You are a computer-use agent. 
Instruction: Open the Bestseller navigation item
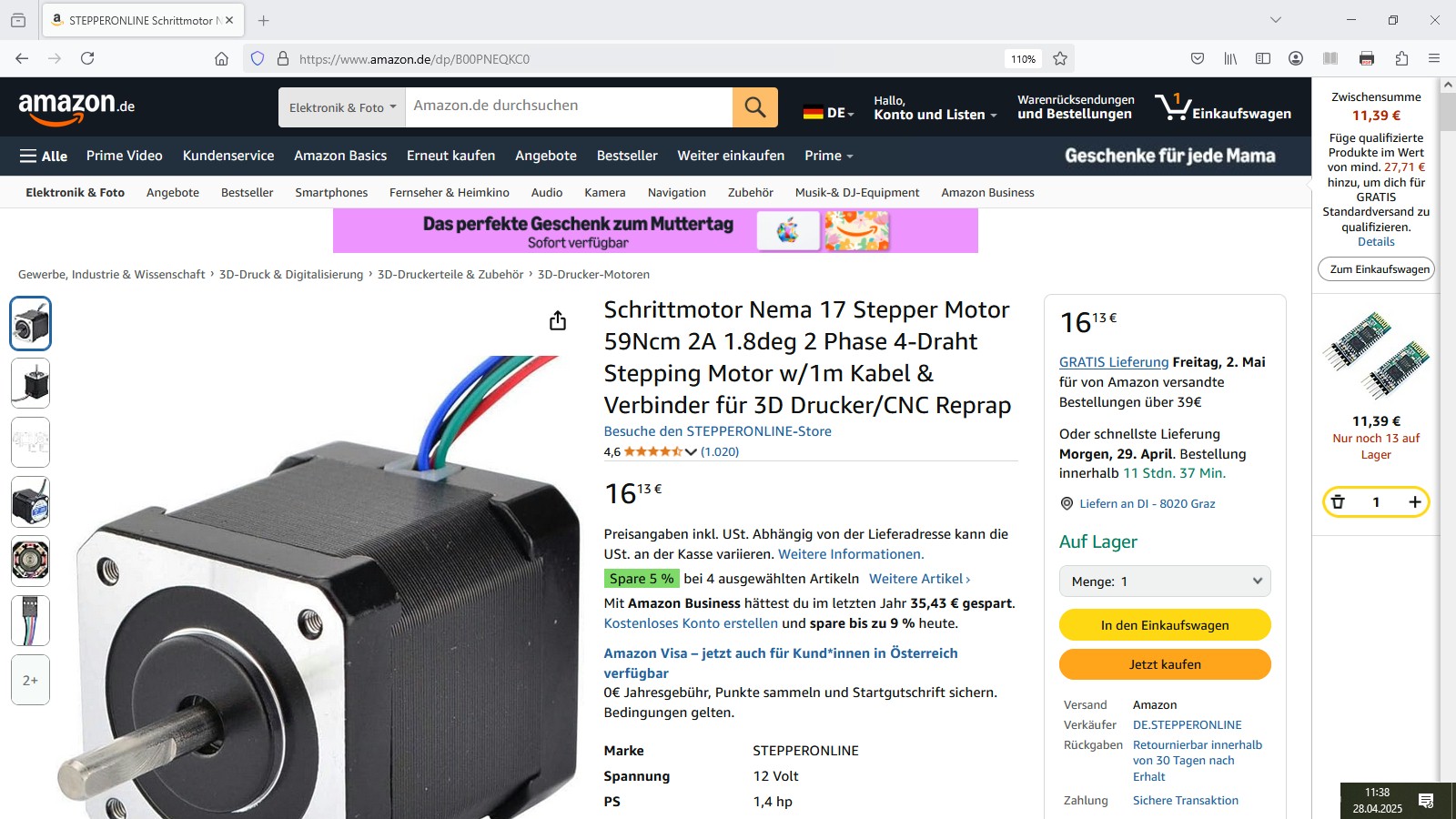pyautogui.click(x=627, y=156)
